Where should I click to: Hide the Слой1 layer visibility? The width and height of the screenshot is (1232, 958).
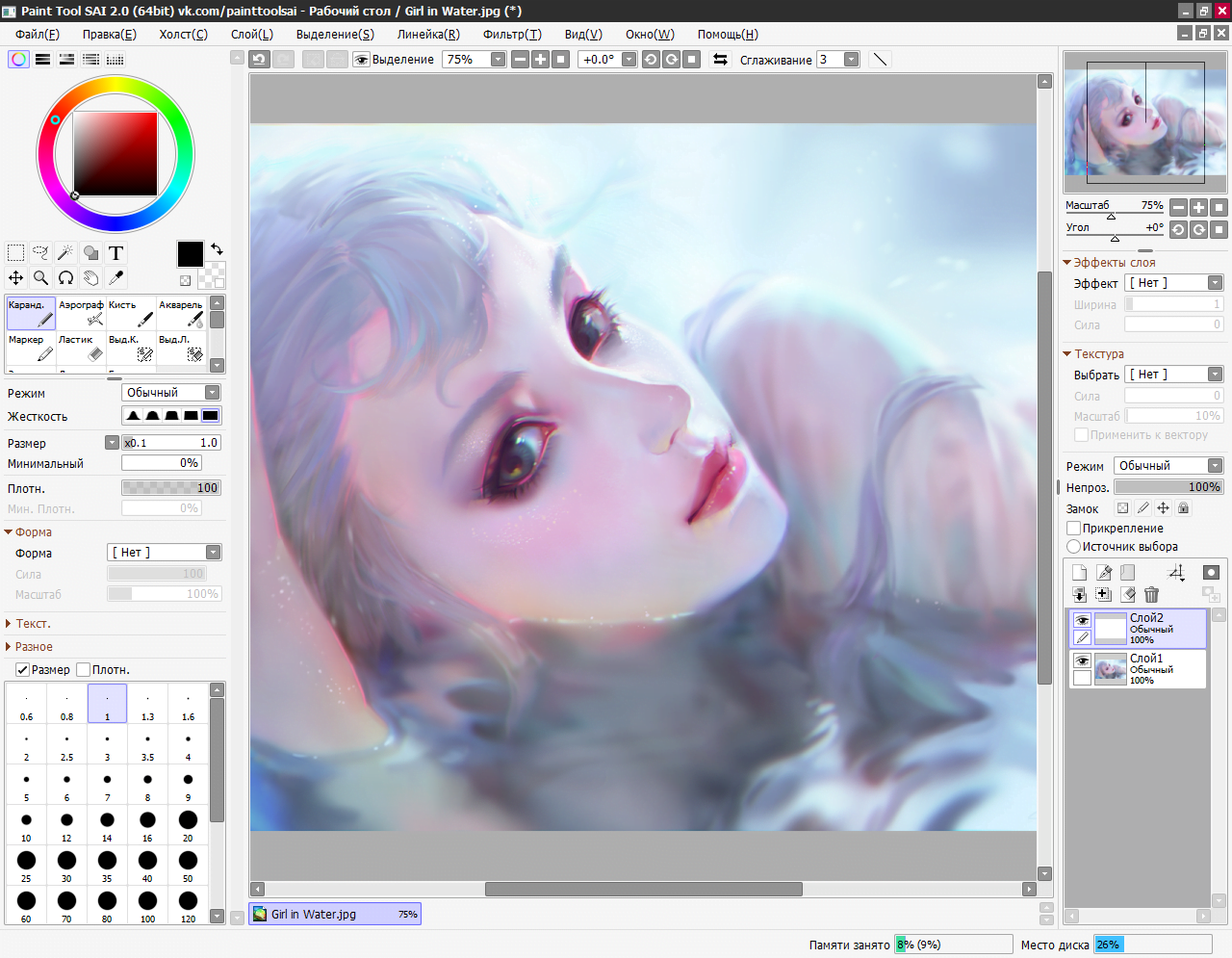pyautogui.click(x=1082, y=660)
